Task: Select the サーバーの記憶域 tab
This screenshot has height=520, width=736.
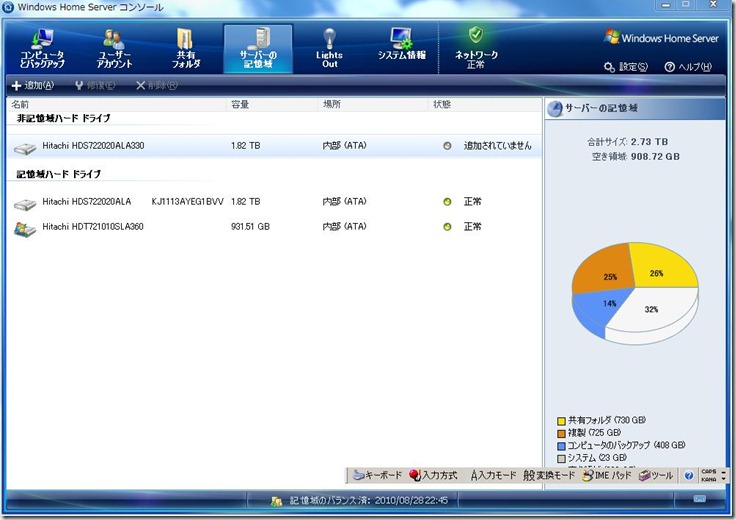Action: coord(258,49)
